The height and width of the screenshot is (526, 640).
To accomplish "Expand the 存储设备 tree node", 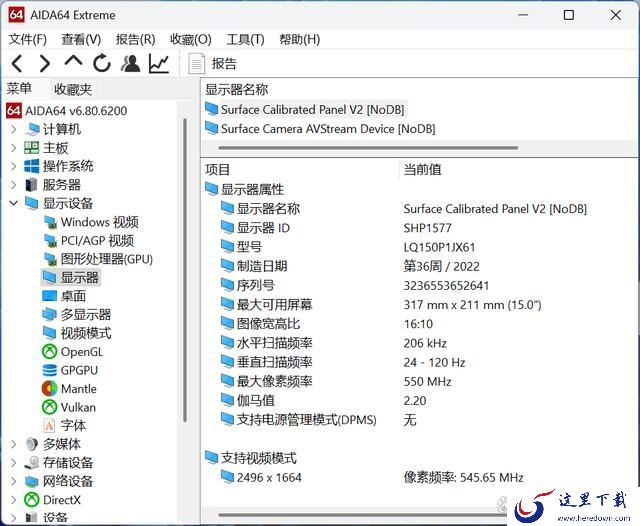I will 13,463.
